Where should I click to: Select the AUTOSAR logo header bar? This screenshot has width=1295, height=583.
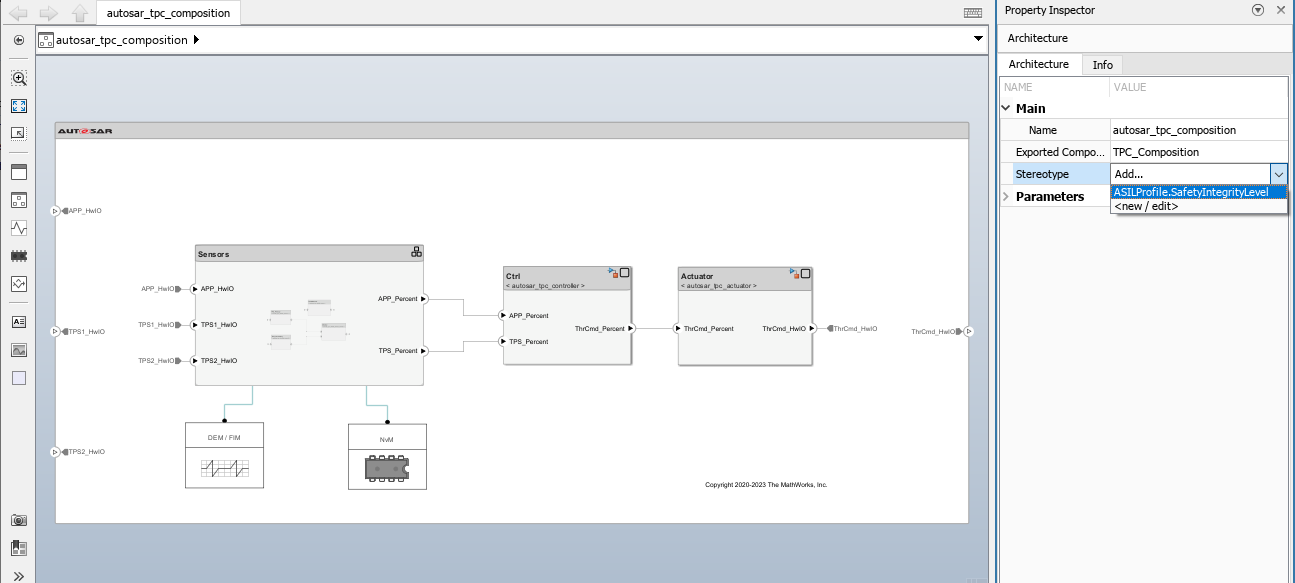pos(512,130)
